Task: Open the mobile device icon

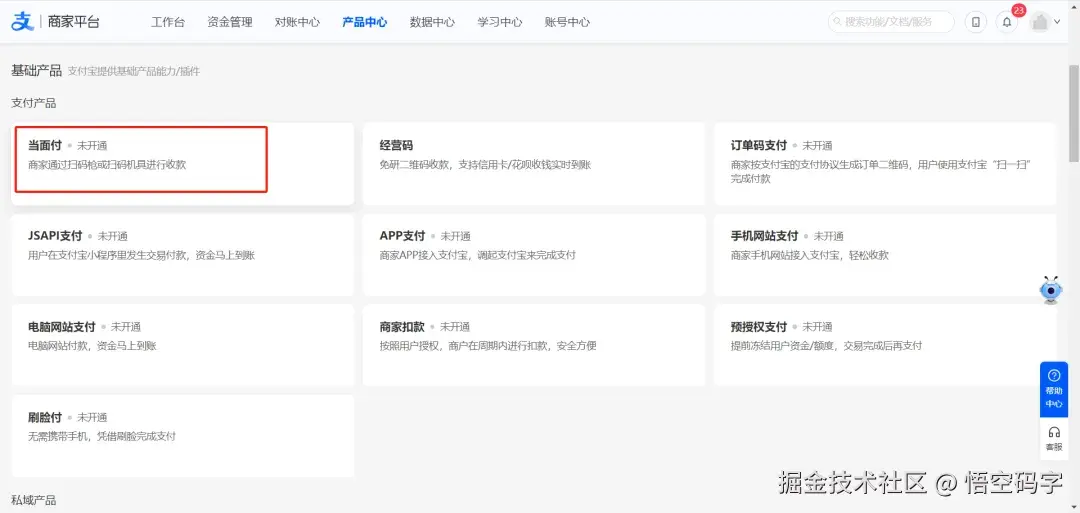Action: pyautogui.click(x=975, y=22)
